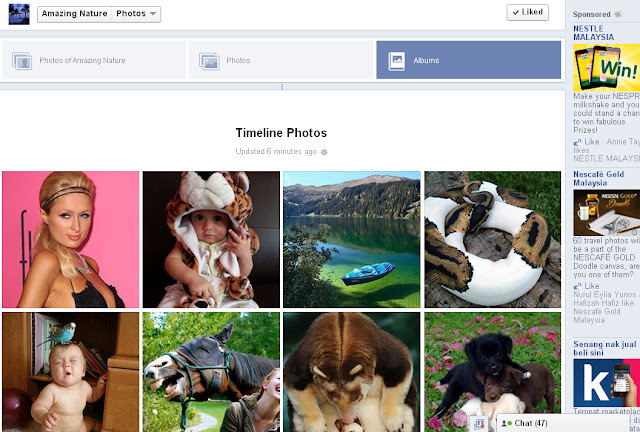This screenshot has width=640, height=432.
Task: Click the Amazing Nature page avatar thumbnail
Action: pyautogui.click(x=19, y=14)
